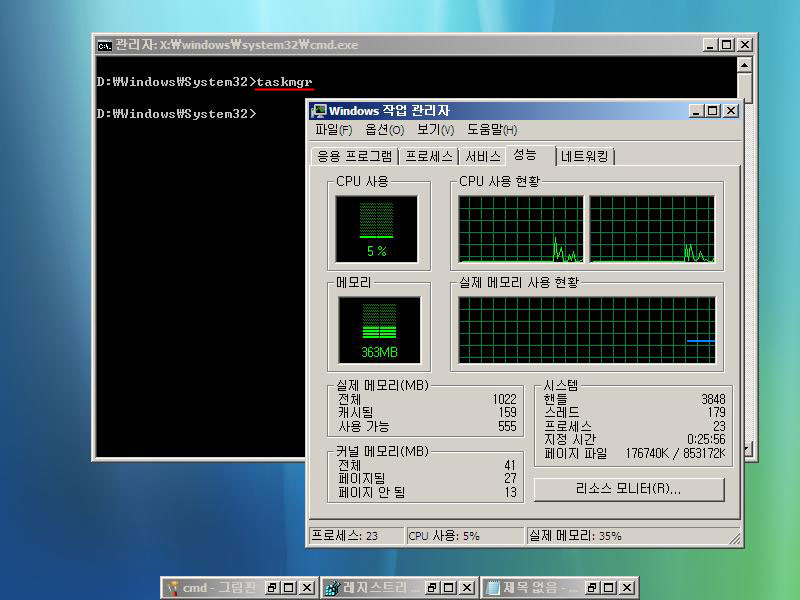Maximize the minimized cmd - 그림판 window
Viewport: 800px width, 600px height.
(289, 588)
